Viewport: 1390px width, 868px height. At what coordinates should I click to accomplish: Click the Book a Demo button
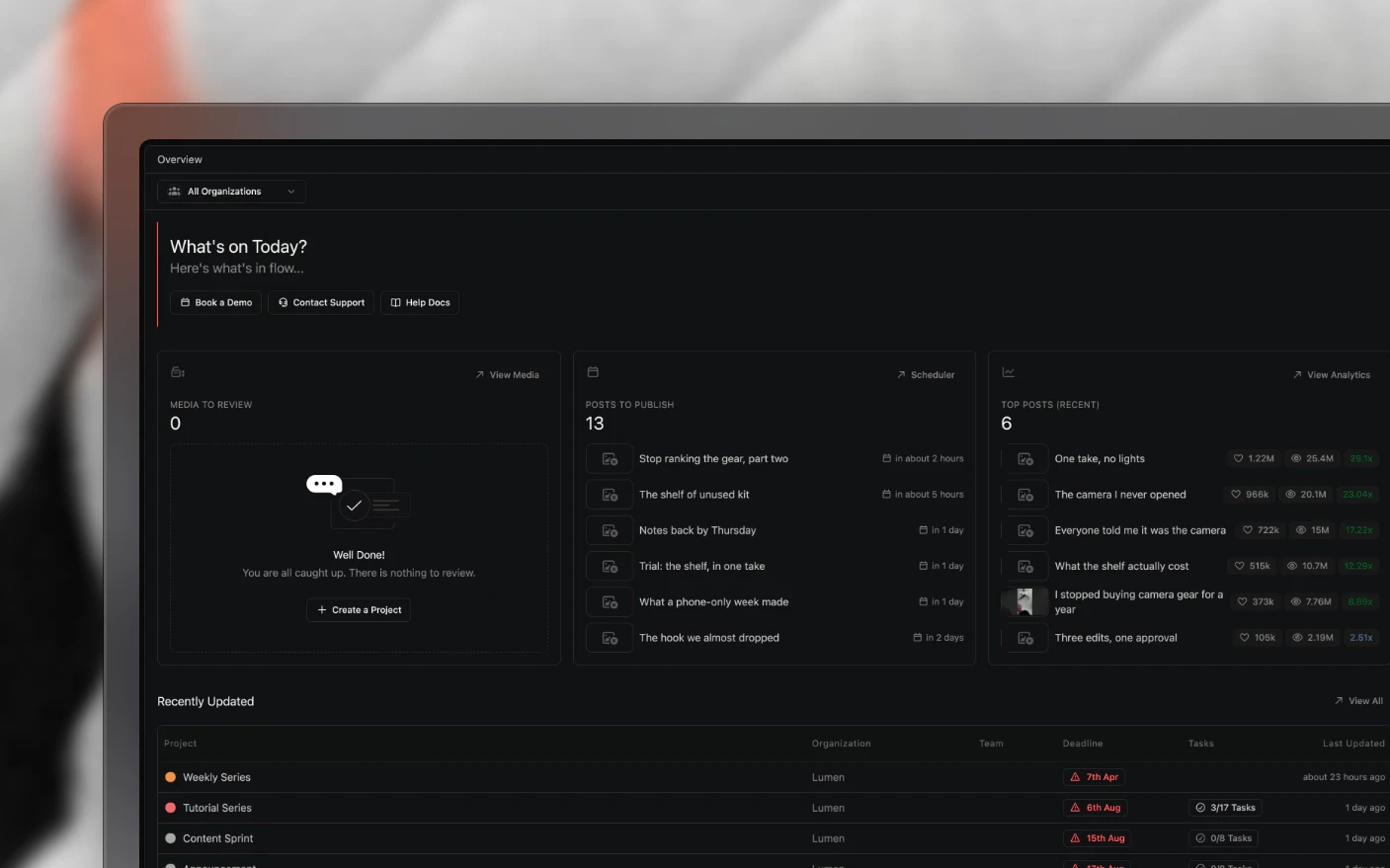pyautogui.click(x=216, y=303)
